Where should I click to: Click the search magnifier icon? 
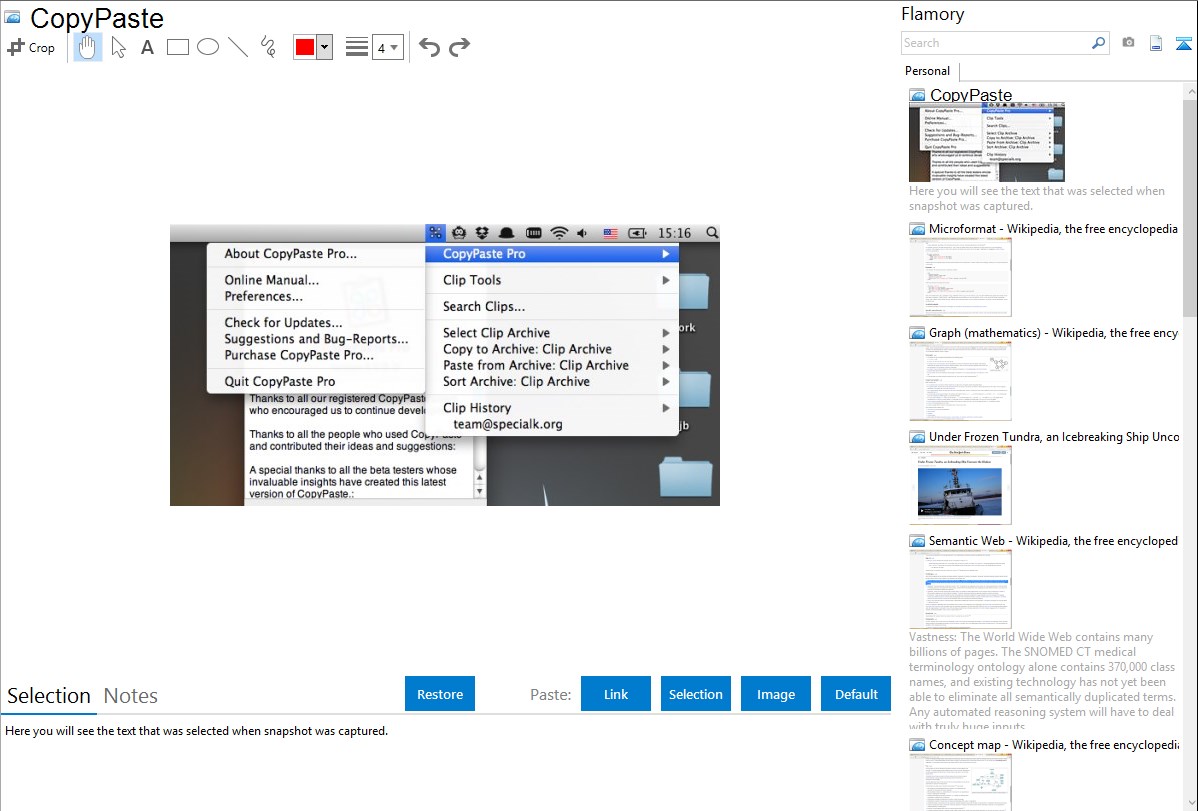[x=1099, y=43]
